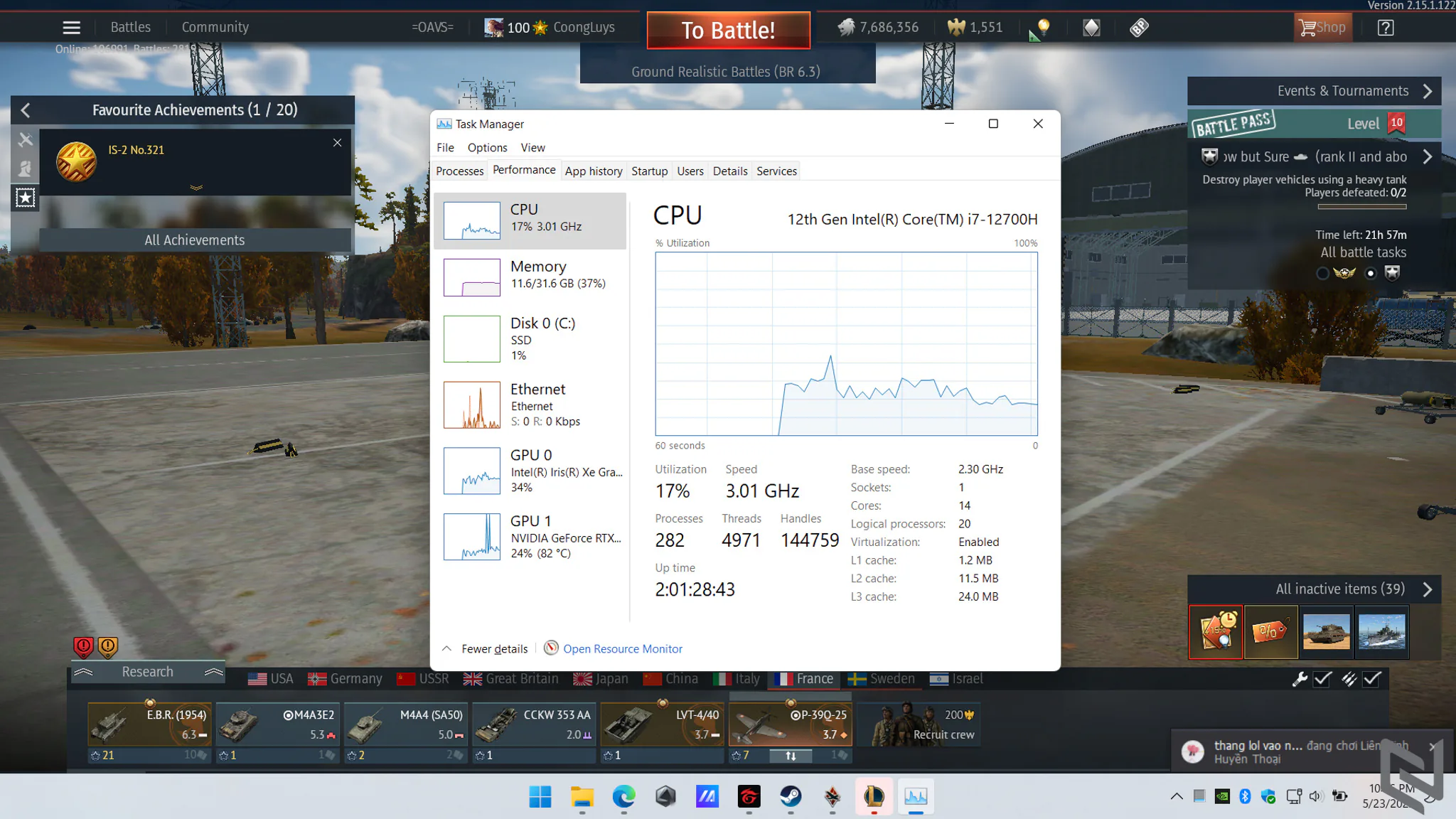The width and height of the screenshot is (1456, 819).
Task: Open Ground Realistic Battles mode selector
Action: coord(727,72)
